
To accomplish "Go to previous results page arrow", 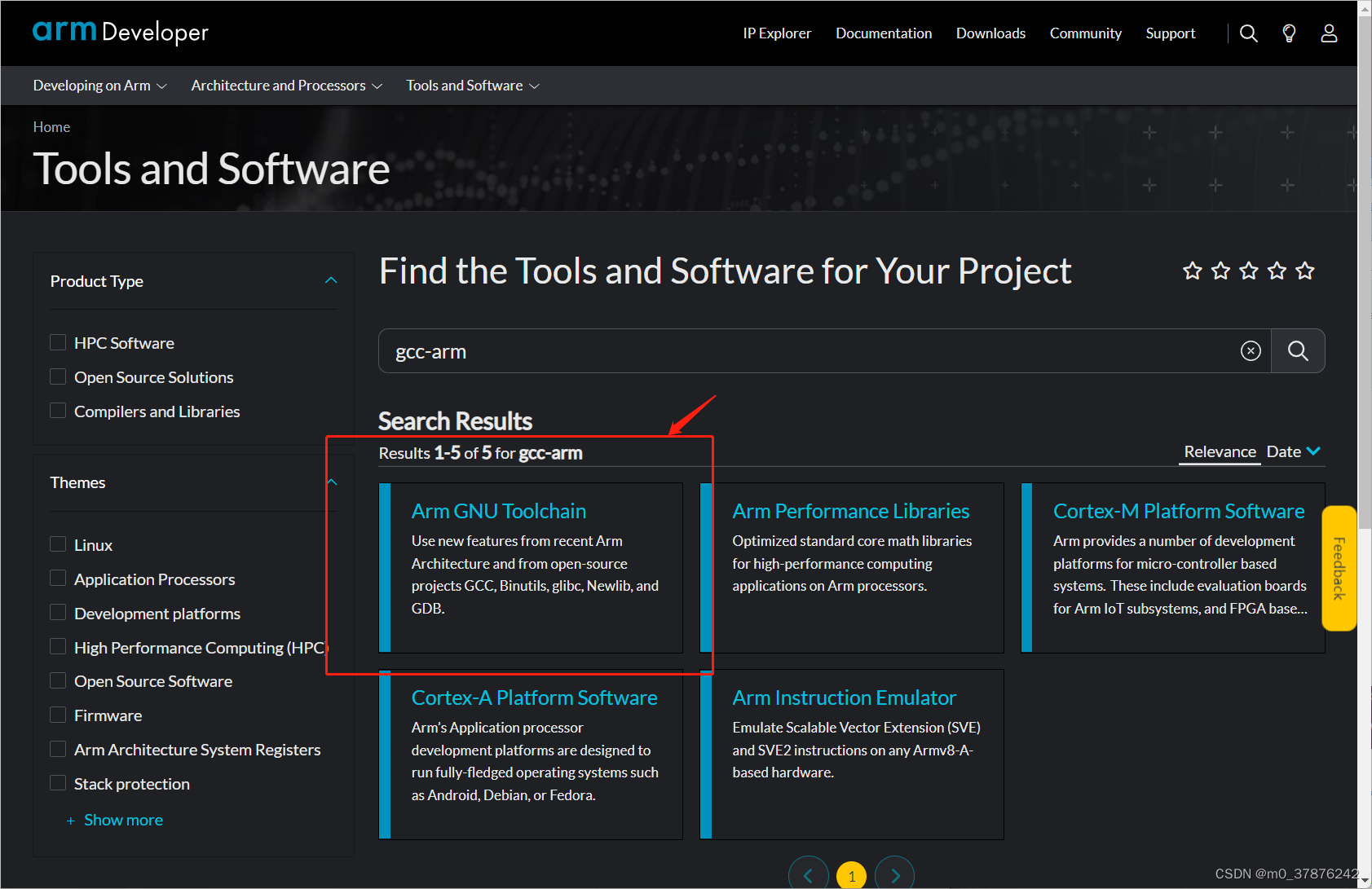I will coord(809,875).
